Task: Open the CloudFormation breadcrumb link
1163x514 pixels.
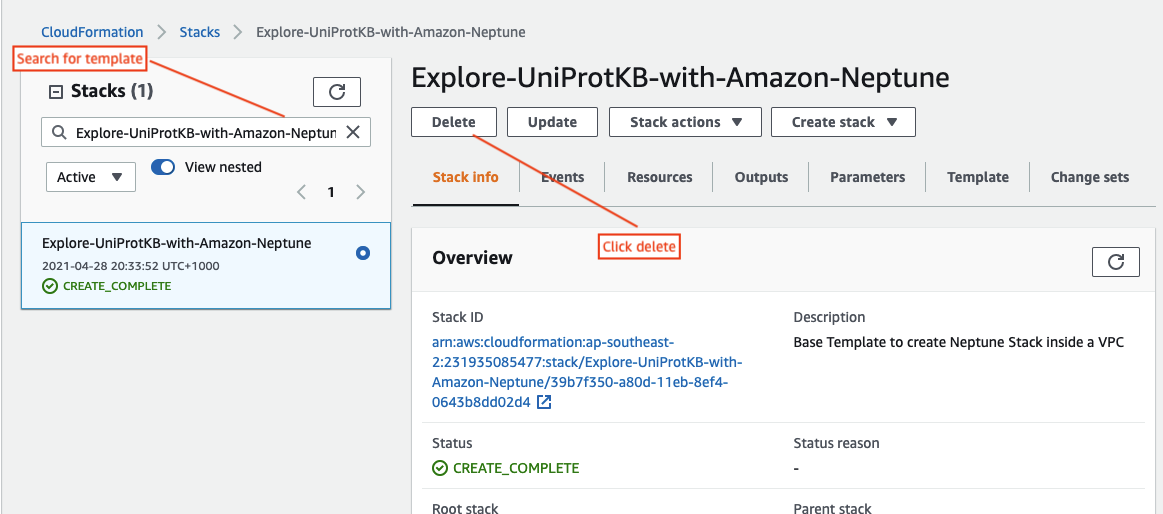Action: click(x=93, y=32)
